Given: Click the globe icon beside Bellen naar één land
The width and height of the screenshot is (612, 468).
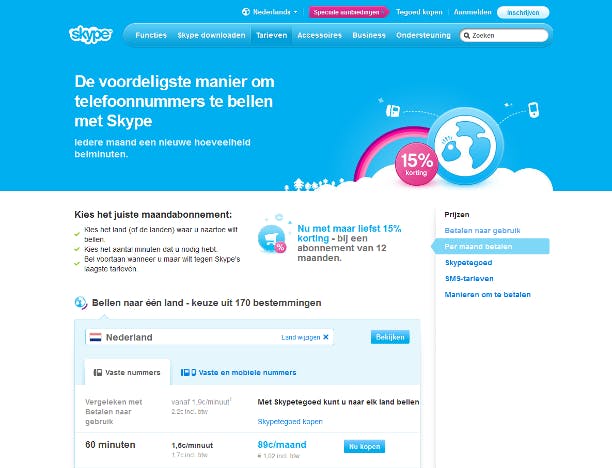Looking at the screenshot, I should [81, 303].
